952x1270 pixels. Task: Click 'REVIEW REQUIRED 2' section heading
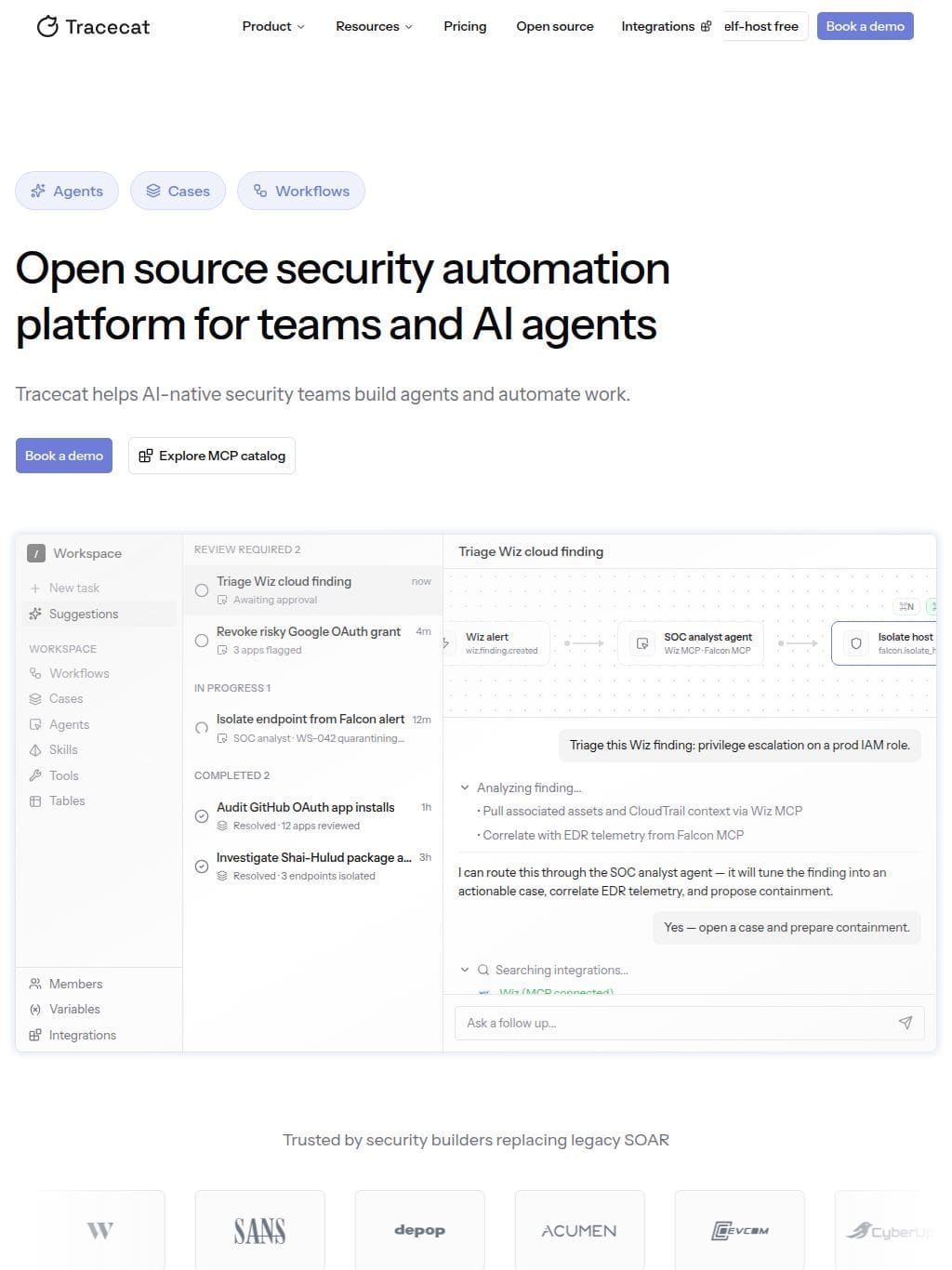pyautogui.click(x=247, y=549)
